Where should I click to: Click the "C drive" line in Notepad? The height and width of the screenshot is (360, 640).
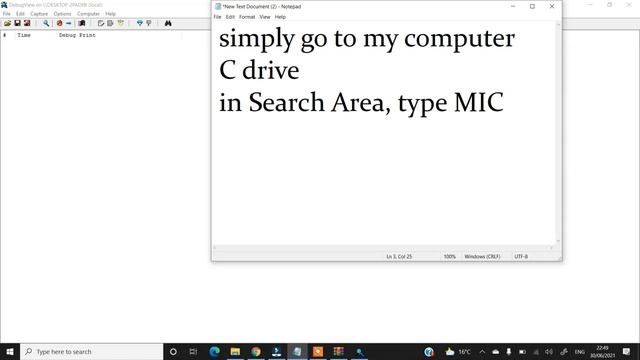(x=259, y=71)
